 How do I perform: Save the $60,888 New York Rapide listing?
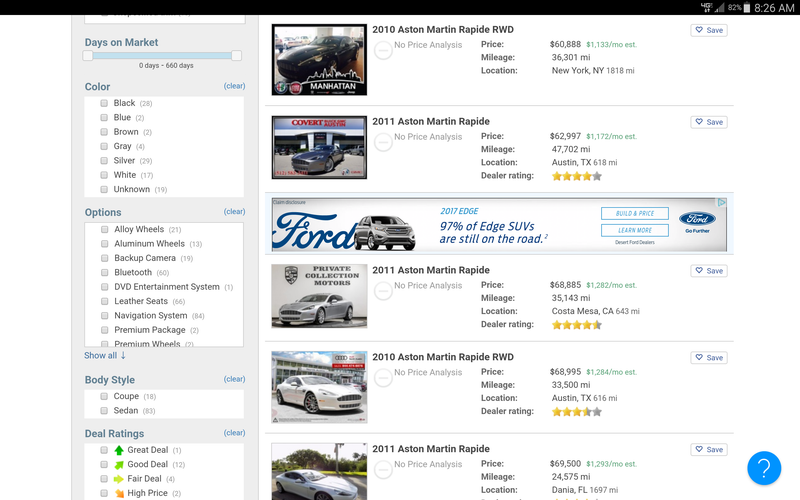pyautogui.click(x=709, y=30)
